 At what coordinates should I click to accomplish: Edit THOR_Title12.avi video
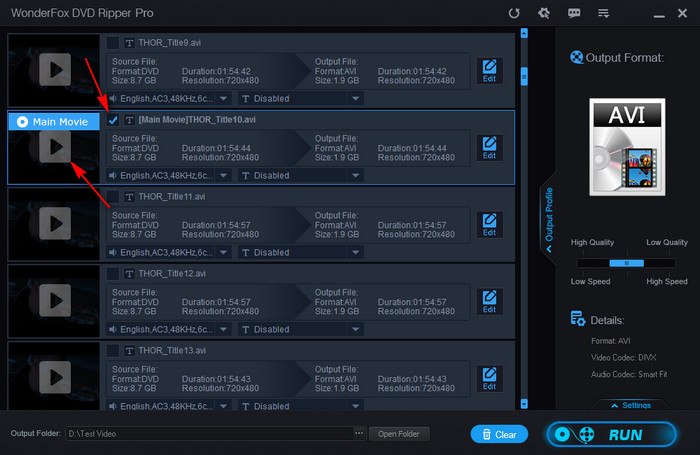pos(489,302)
